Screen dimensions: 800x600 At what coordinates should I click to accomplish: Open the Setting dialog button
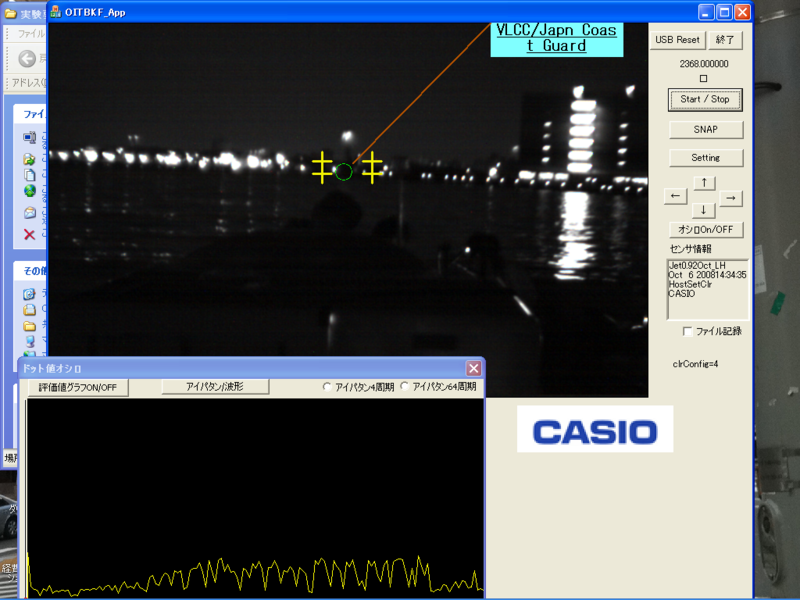(706, 158)
